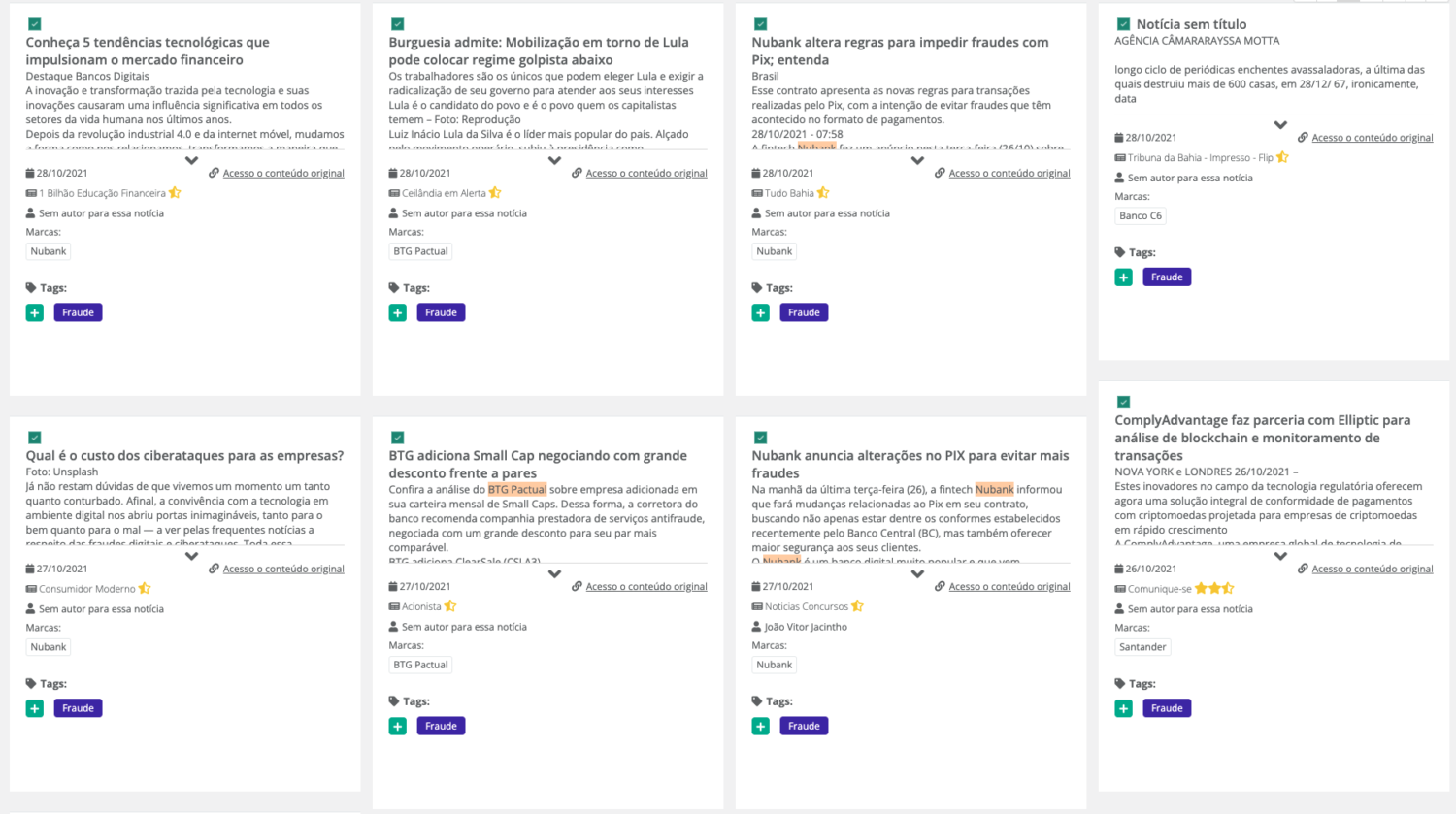Image resolution: width=1456 pixels, height=814 pixels.
Task: Click plus icon on Acionista card tags
Action: [398, 726]
